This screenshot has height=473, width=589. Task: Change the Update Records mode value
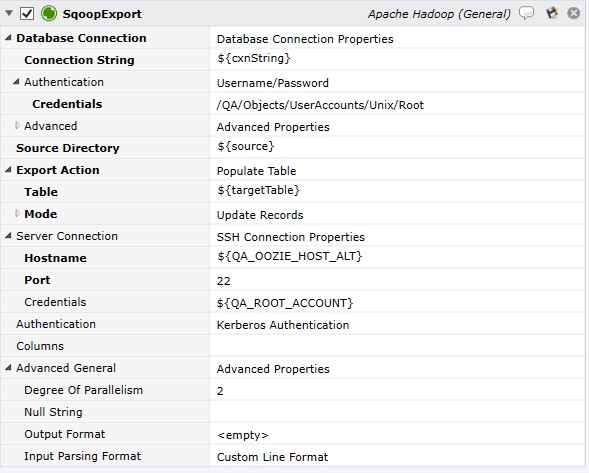pyautogui.click(x=397, y=214)
